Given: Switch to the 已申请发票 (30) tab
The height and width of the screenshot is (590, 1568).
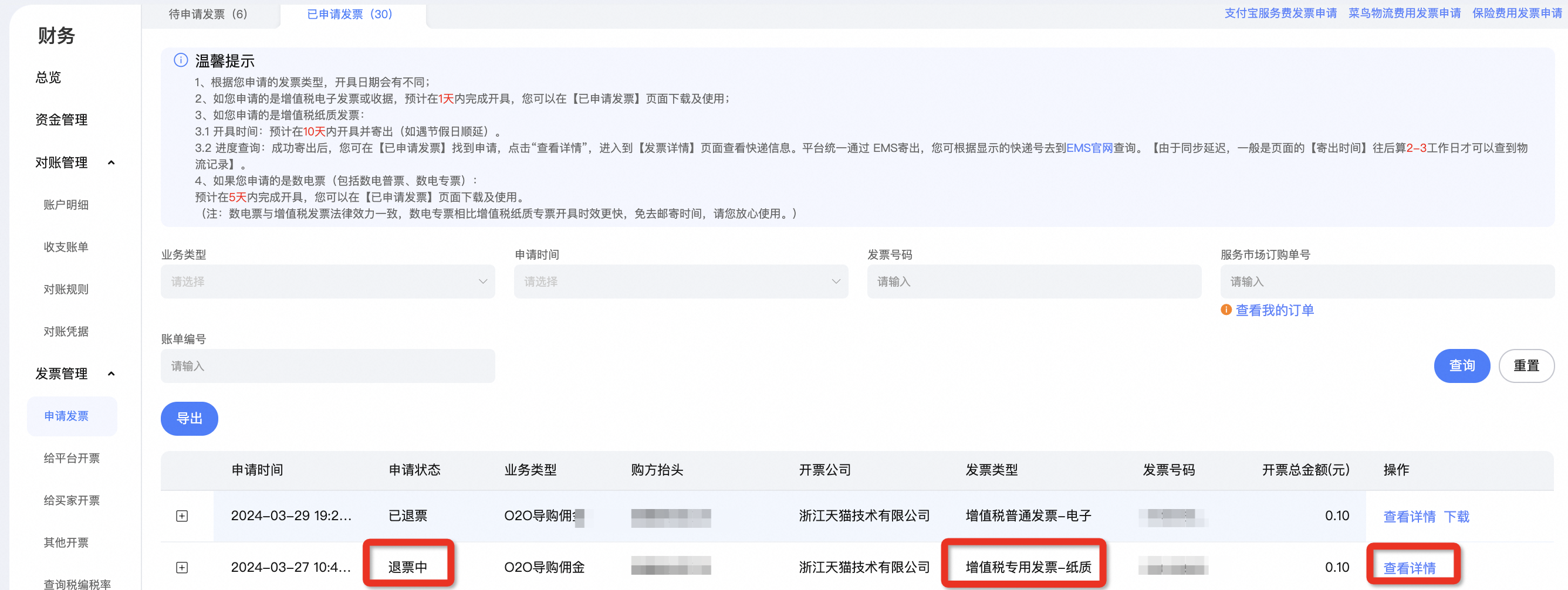Looking at the screenshot, I should click(x=350, y=14).
